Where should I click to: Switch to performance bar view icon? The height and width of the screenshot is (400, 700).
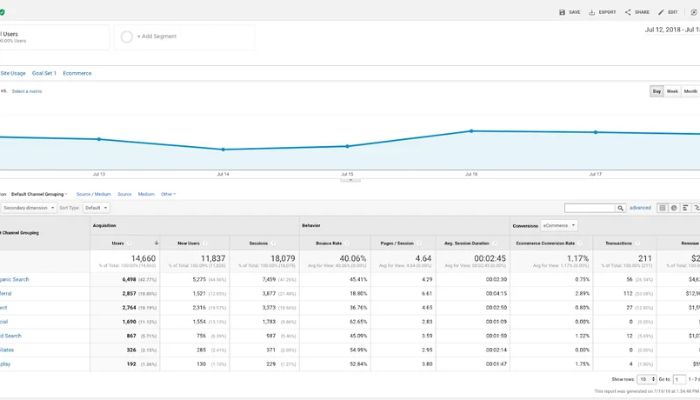coord(685,208)
